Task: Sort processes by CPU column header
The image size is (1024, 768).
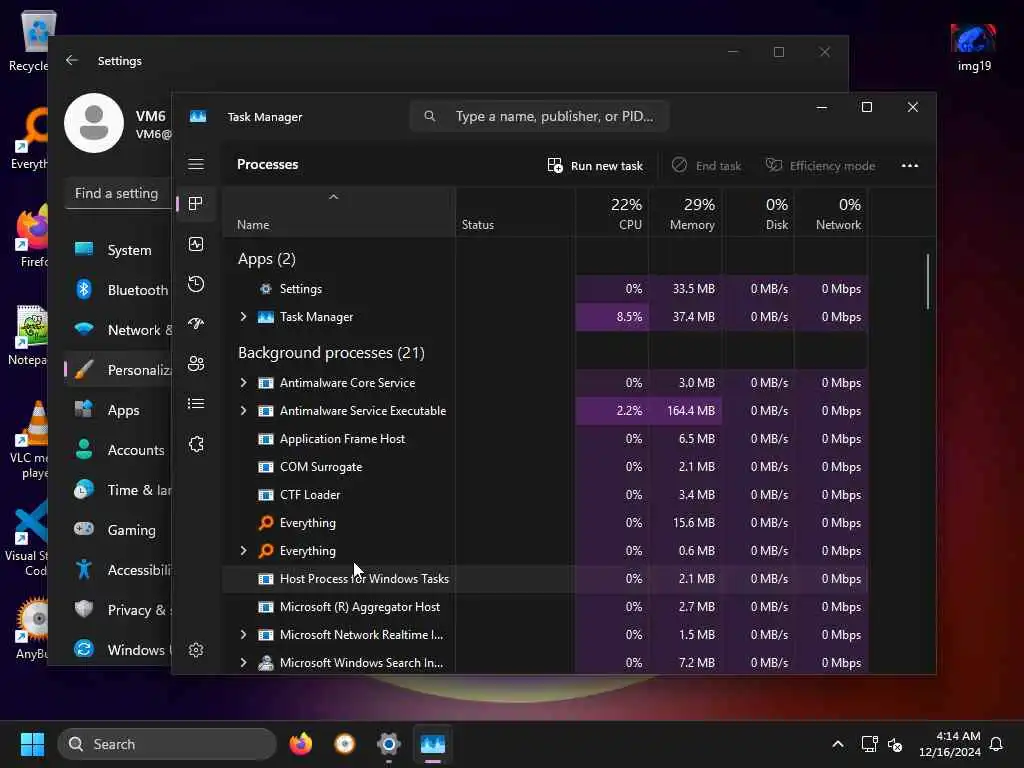Action: 612,213
